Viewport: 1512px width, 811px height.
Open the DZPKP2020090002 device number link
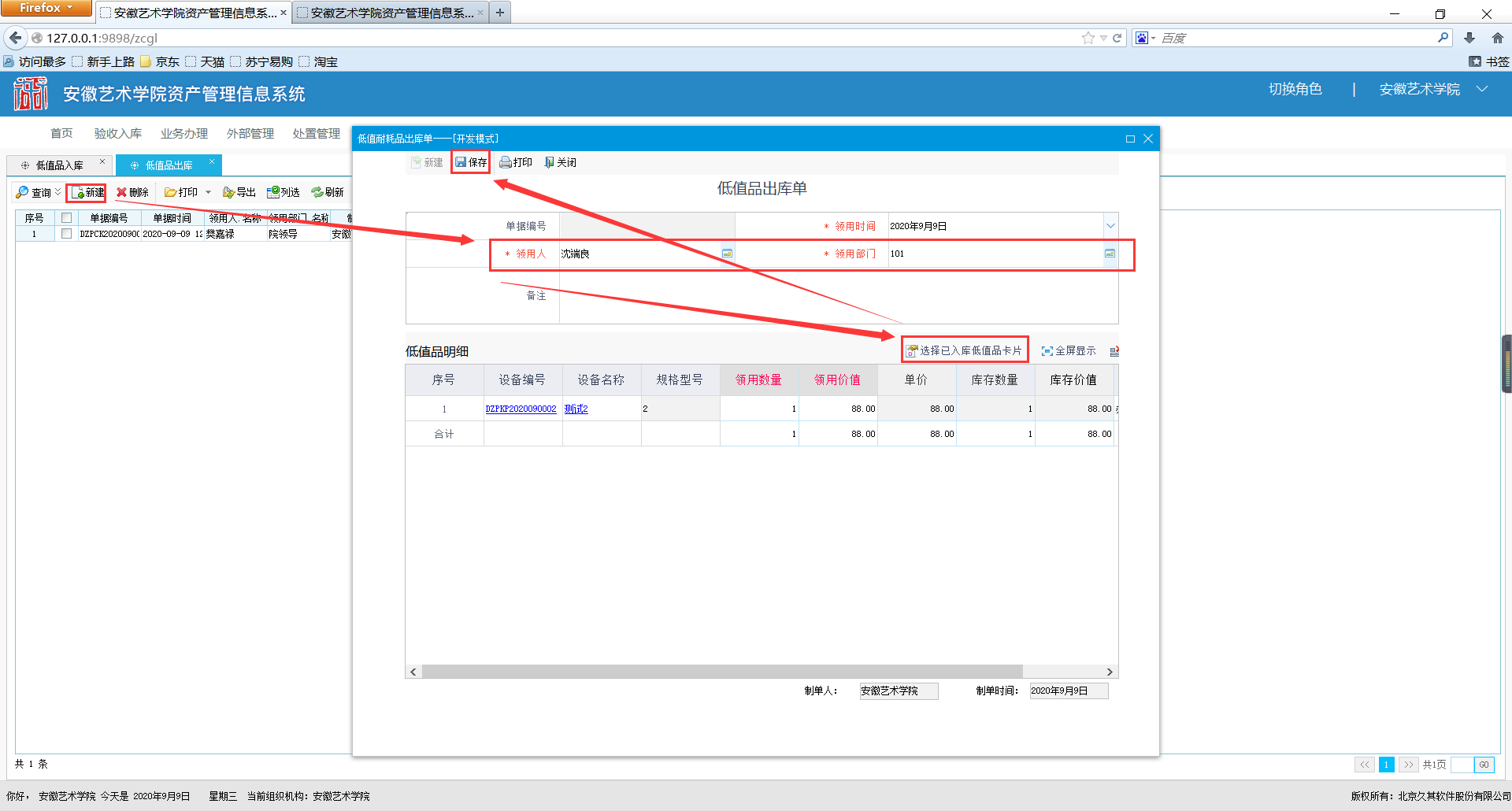(x=521, y=409)
